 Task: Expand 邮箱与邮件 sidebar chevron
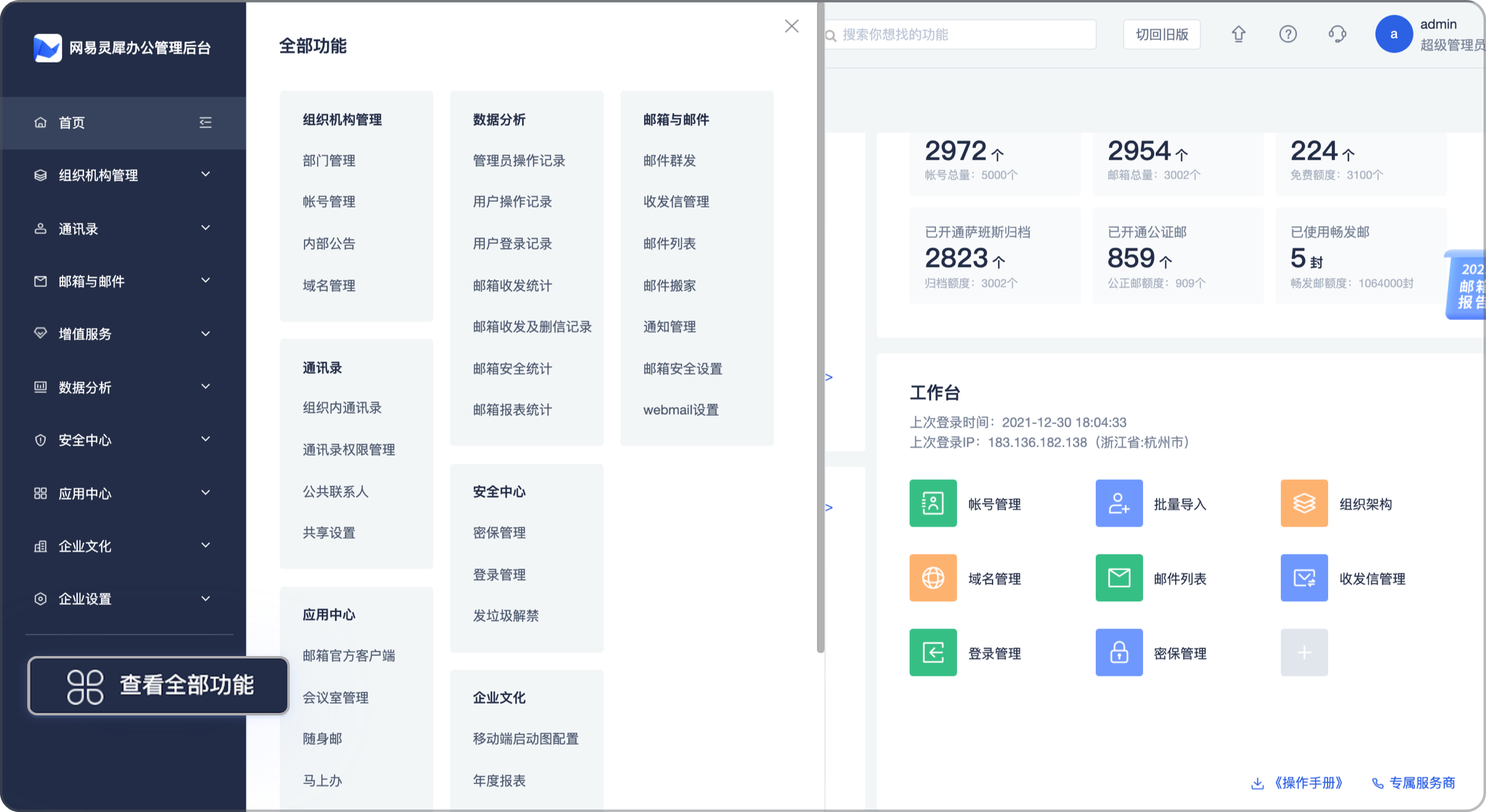[x=206, y=281]
